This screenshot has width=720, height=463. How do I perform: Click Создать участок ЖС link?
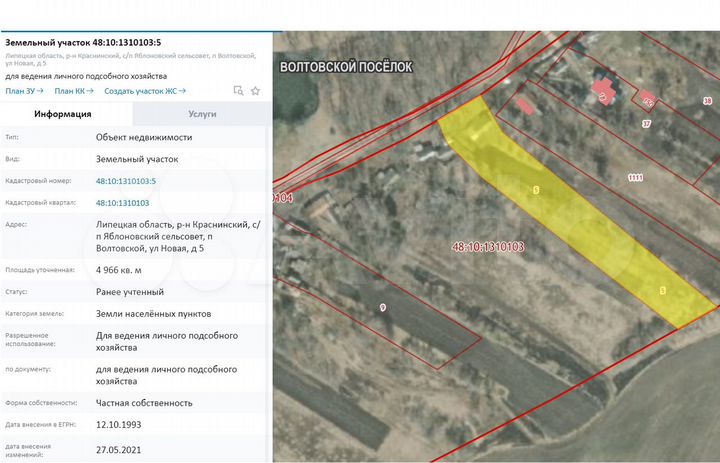pyautogui.click(x=145, y=91)
